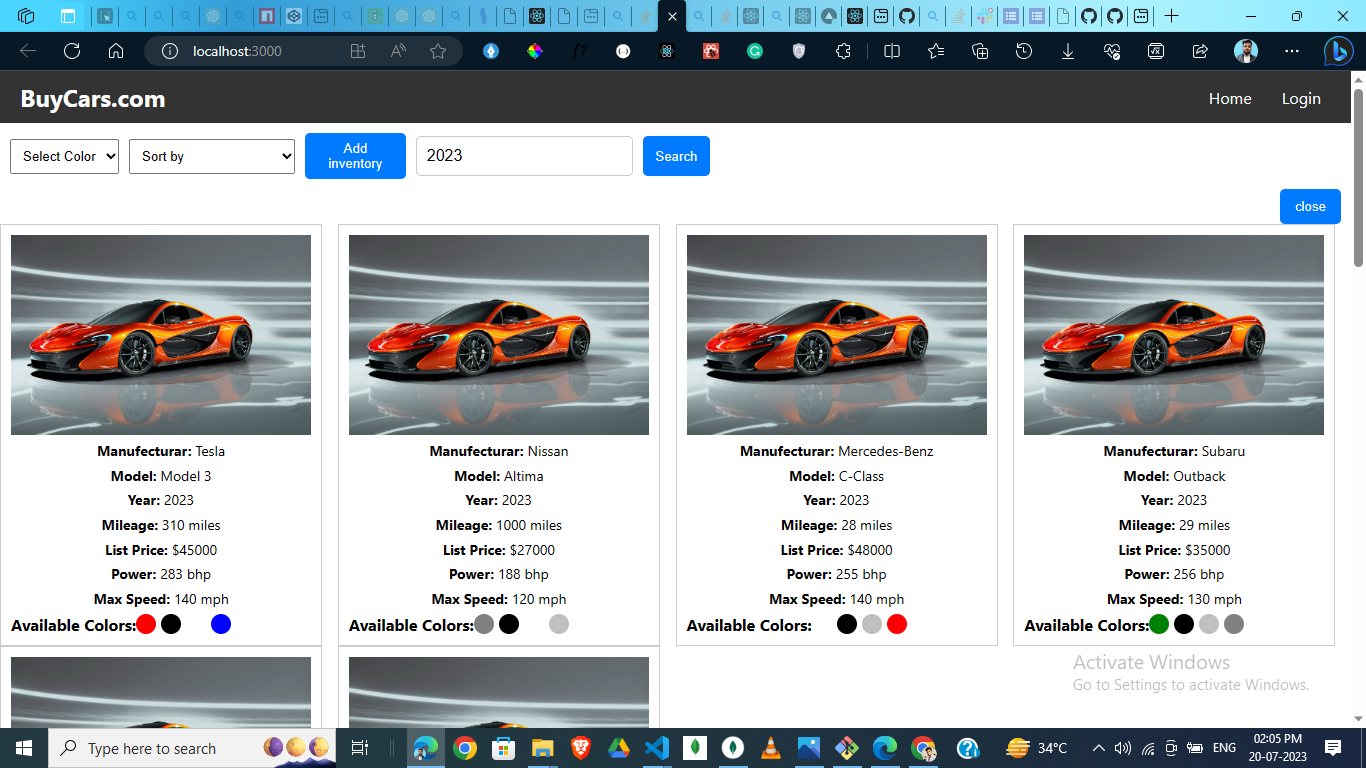The width and height of the screenshot is (1366, 768).
Task: Select the Home navigation item
Action: [1229, 98]
